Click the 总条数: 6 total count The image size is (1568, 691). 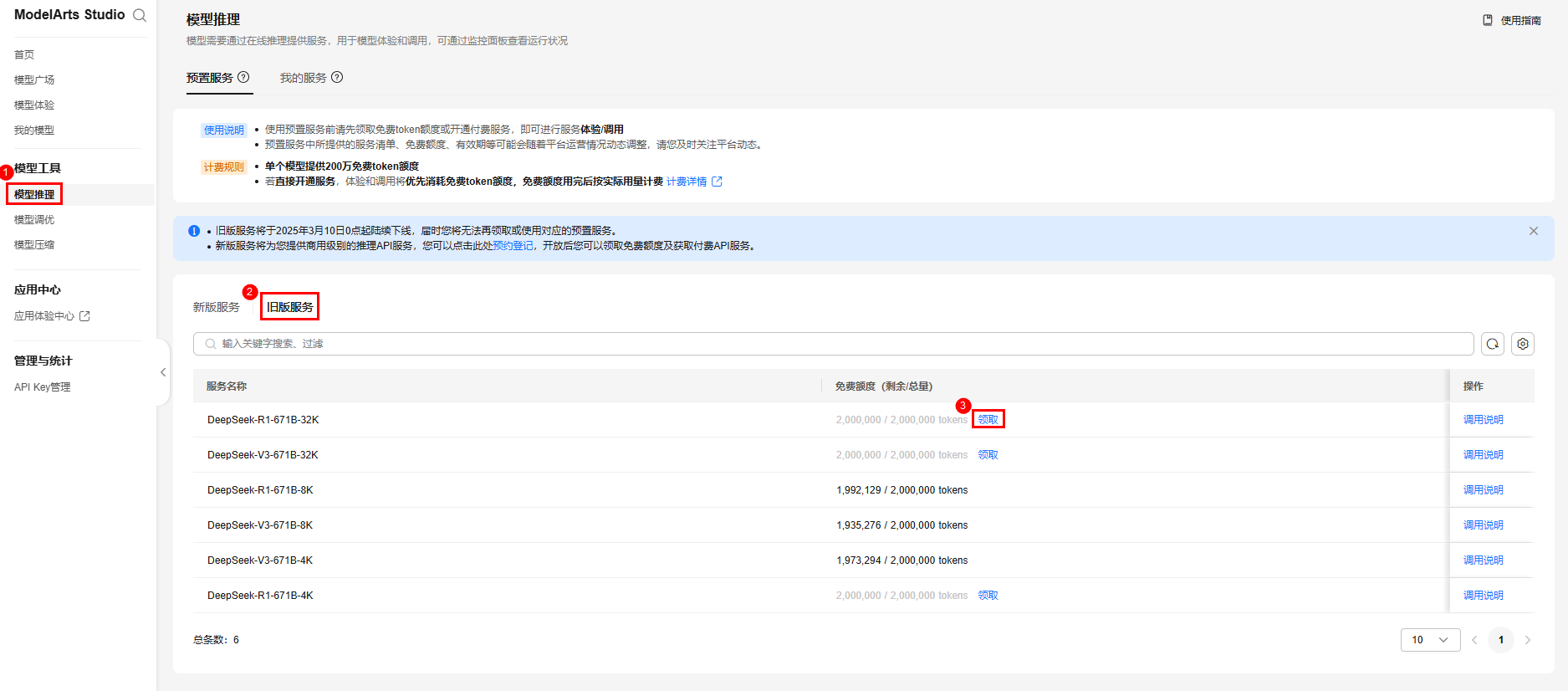pyautogui.click(x=217, y=640)
